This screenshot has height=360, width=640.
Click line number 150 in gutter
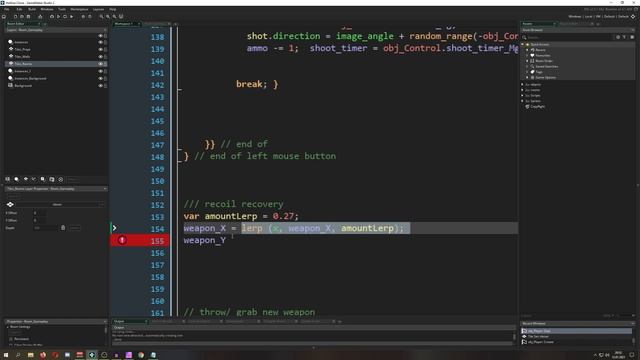click(158, 181)
